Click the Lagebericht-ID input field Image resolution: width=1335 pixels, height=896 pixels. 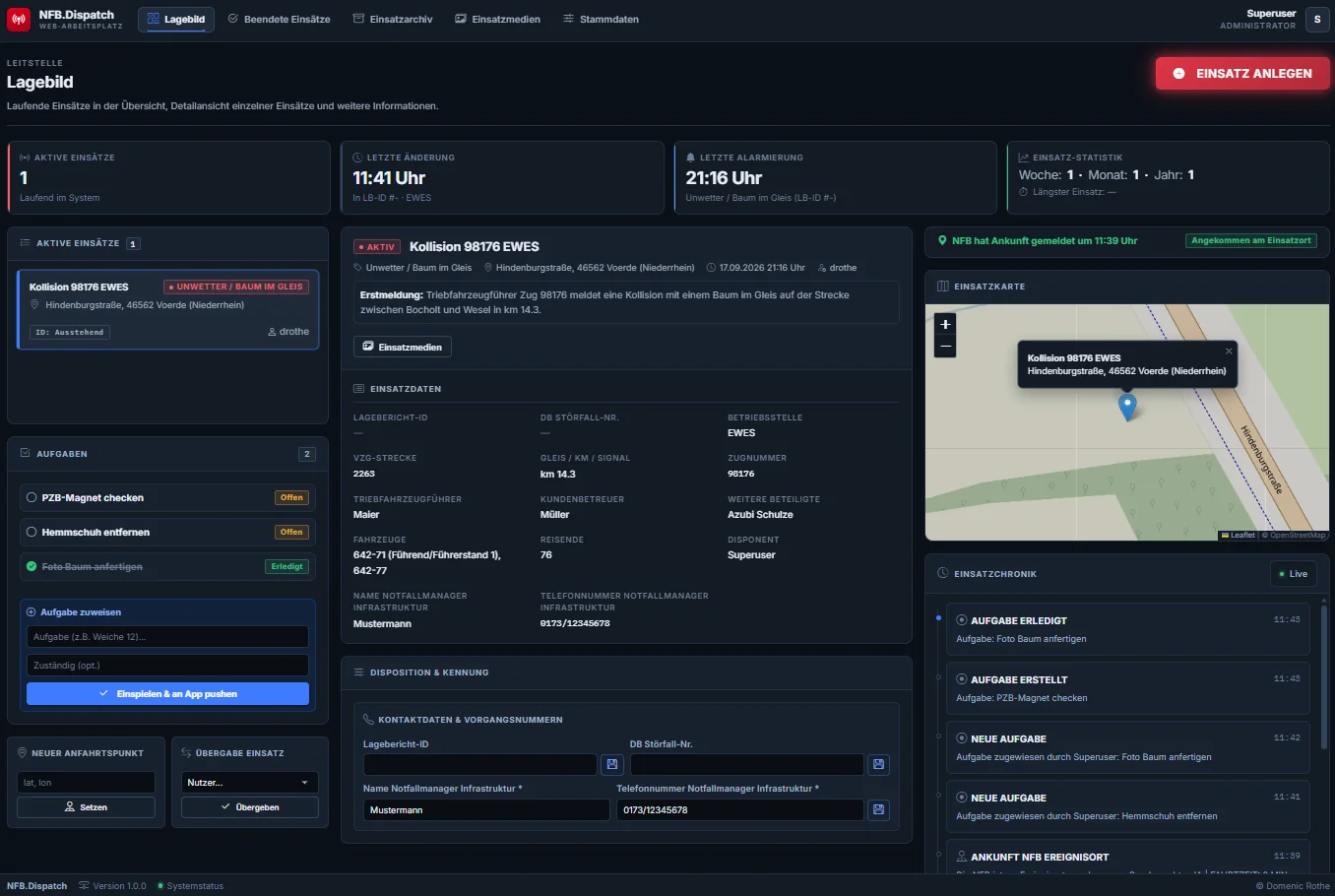tap(480, 764)
